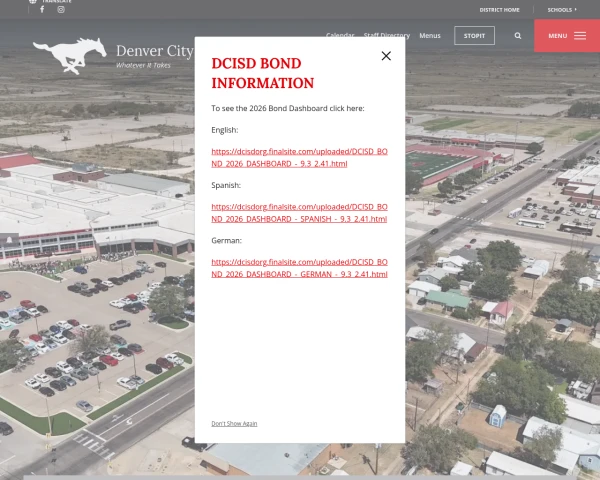Open the Calendar navigation link
600x480 pixels.
coord(340,36)
